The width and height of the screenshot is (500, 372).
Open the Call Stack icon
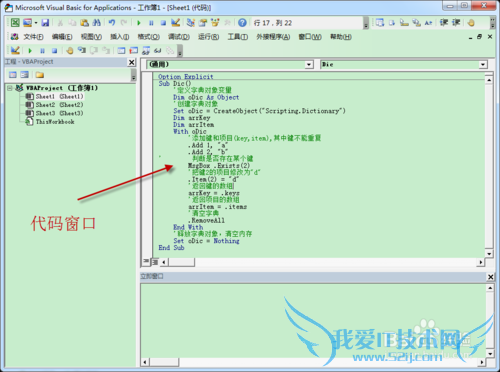click(170, 50)
